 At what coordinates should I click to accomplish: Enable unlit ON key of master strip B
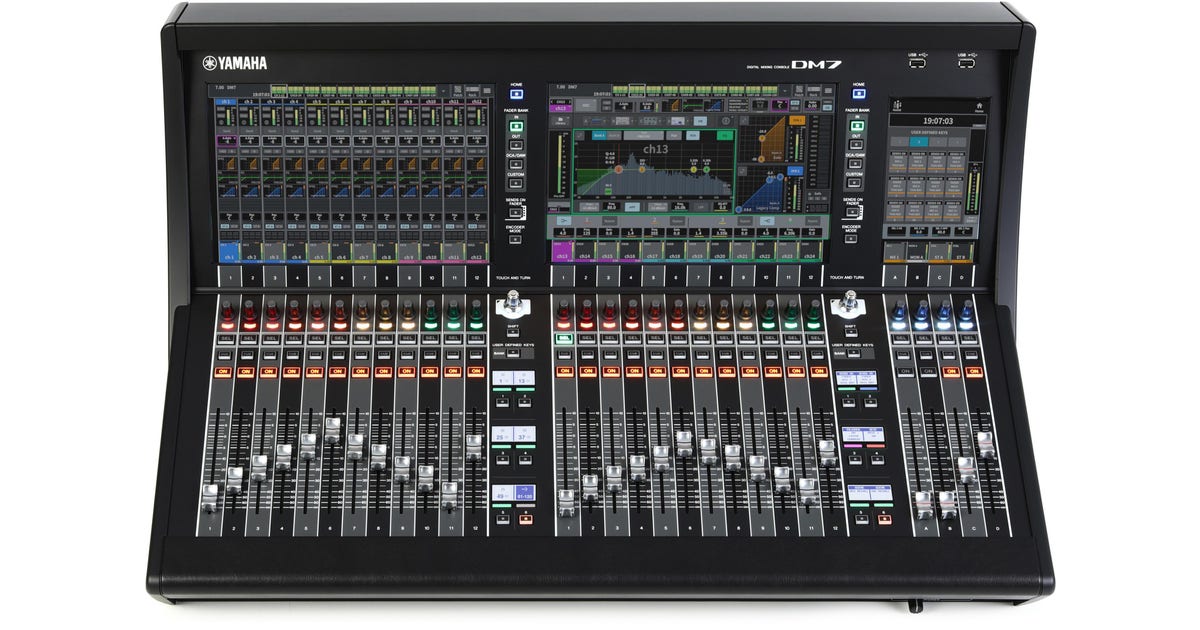tap(928, 372)
